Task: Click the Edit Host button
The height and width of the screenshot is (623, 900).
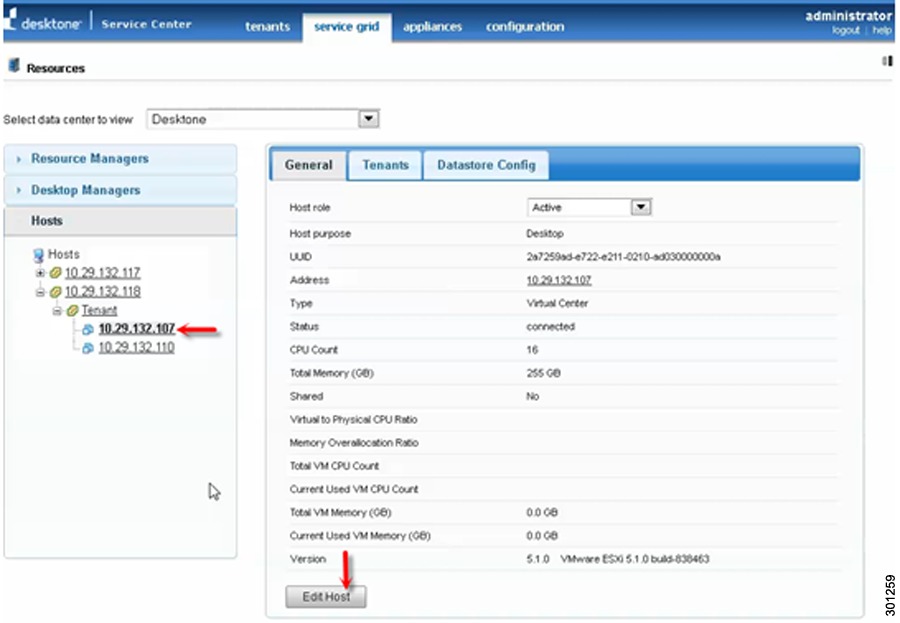Action: coord(325,597)
